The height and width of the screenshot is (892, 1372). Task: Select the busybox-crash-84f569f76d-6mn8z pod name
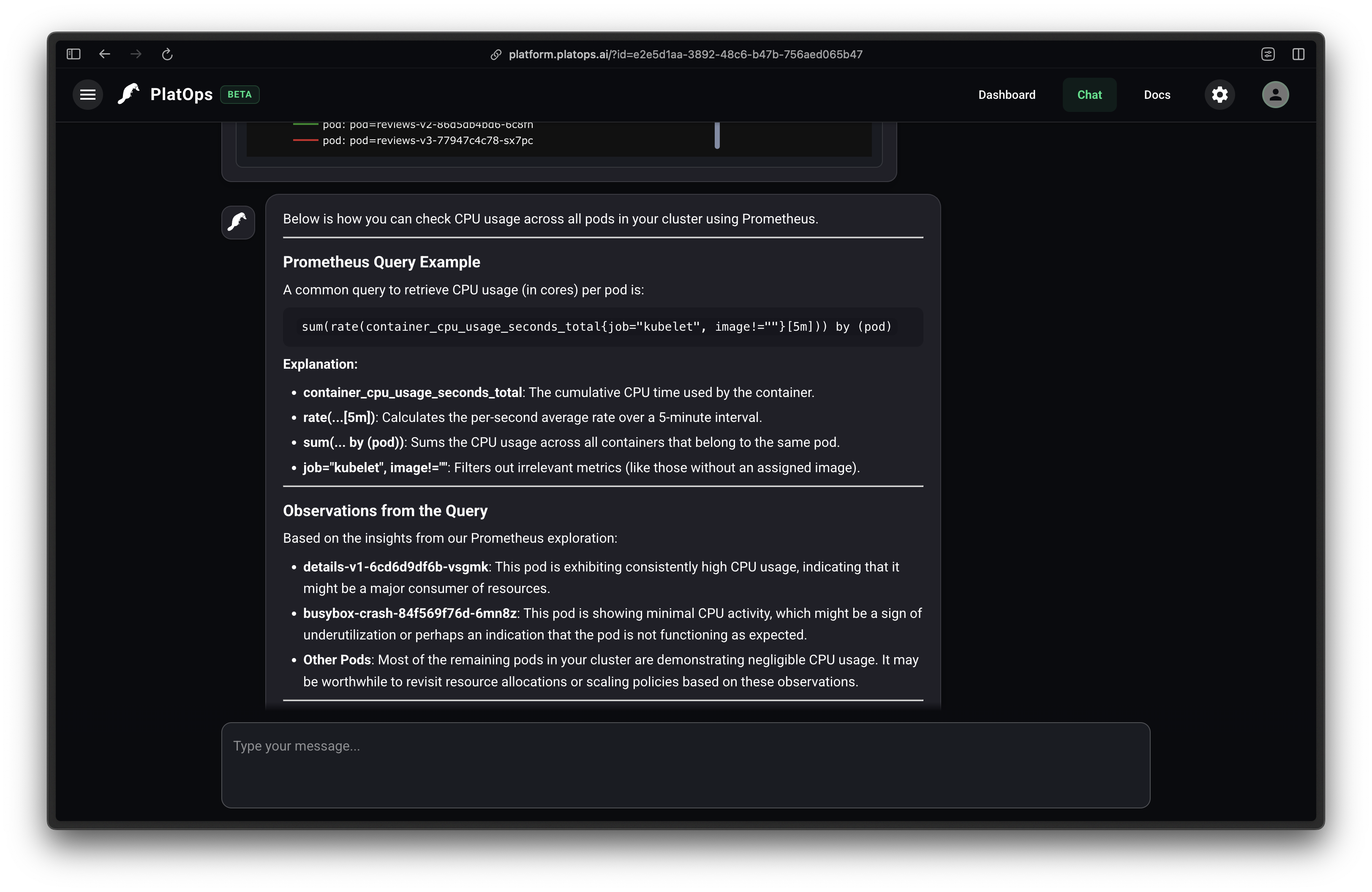(410, 614)
